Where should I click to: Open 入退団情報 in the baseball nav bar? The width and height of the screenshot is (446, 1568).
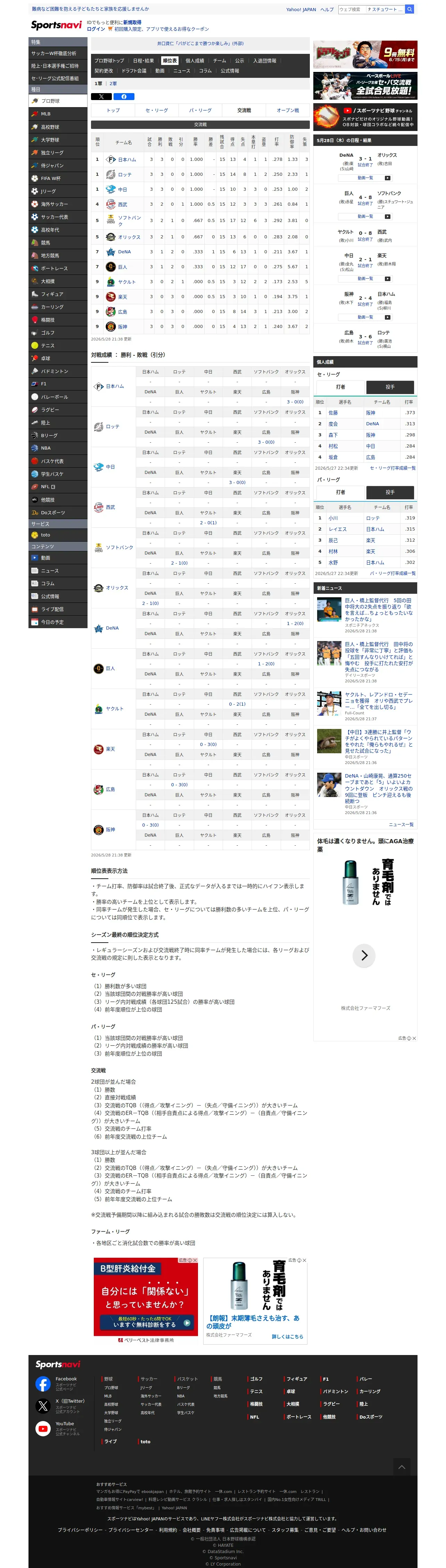point(265,61)
